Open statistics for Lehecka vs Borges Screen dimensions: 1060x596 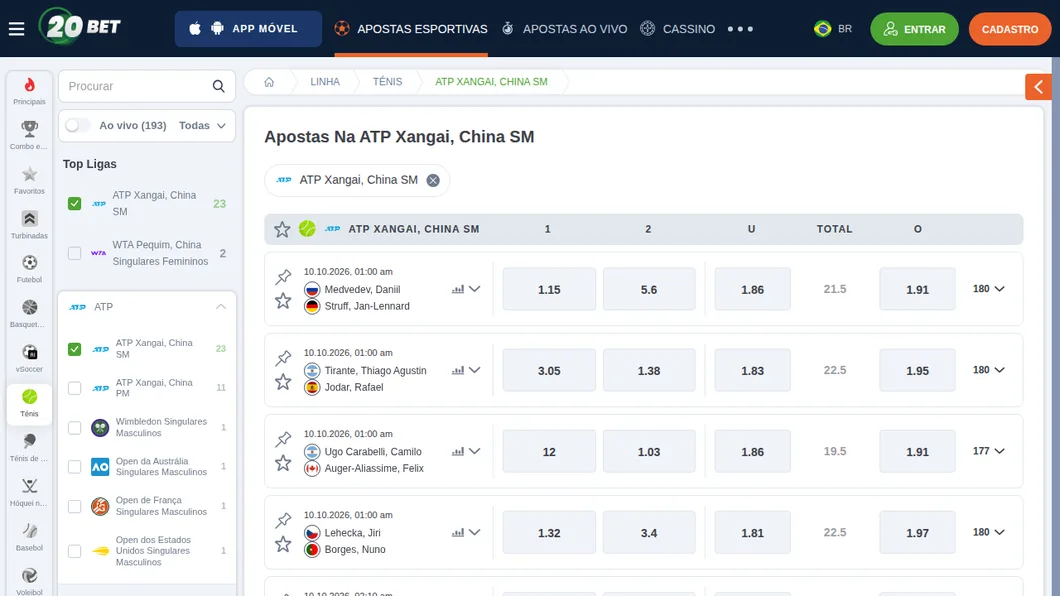tap(458, 532)
